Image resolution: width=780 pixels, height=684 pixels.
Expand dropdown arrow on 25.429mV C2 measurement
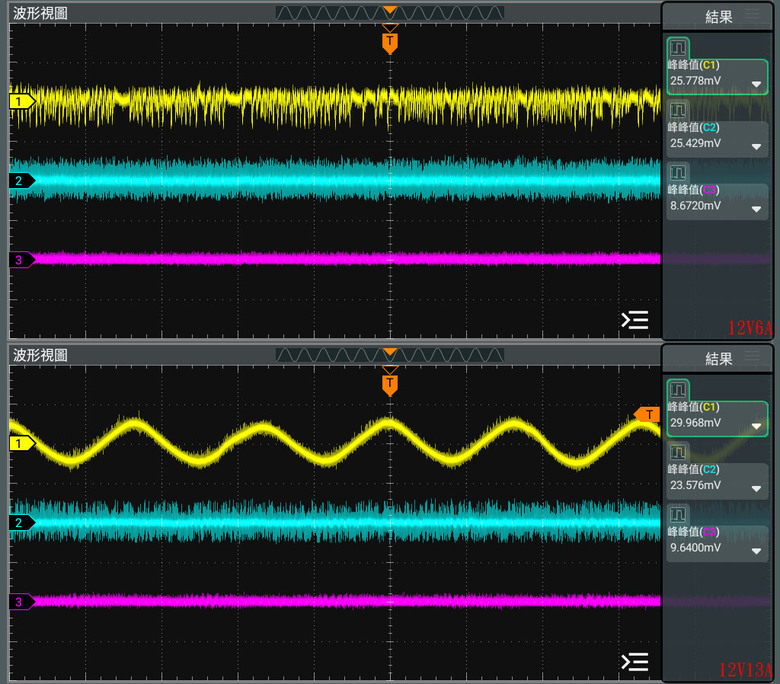click(x=756, y=146)
